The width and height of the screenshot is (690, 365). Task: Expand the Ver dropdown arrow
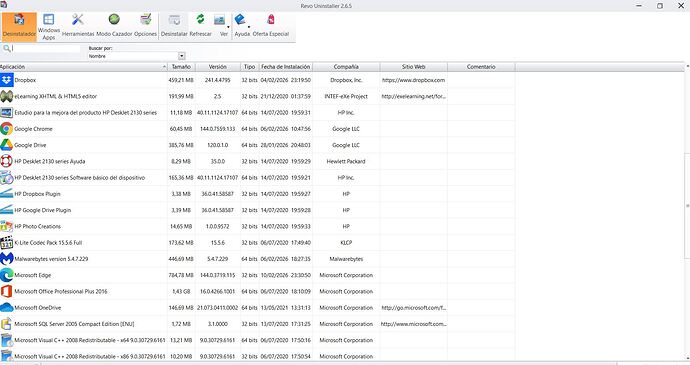[x=228, y=27]
